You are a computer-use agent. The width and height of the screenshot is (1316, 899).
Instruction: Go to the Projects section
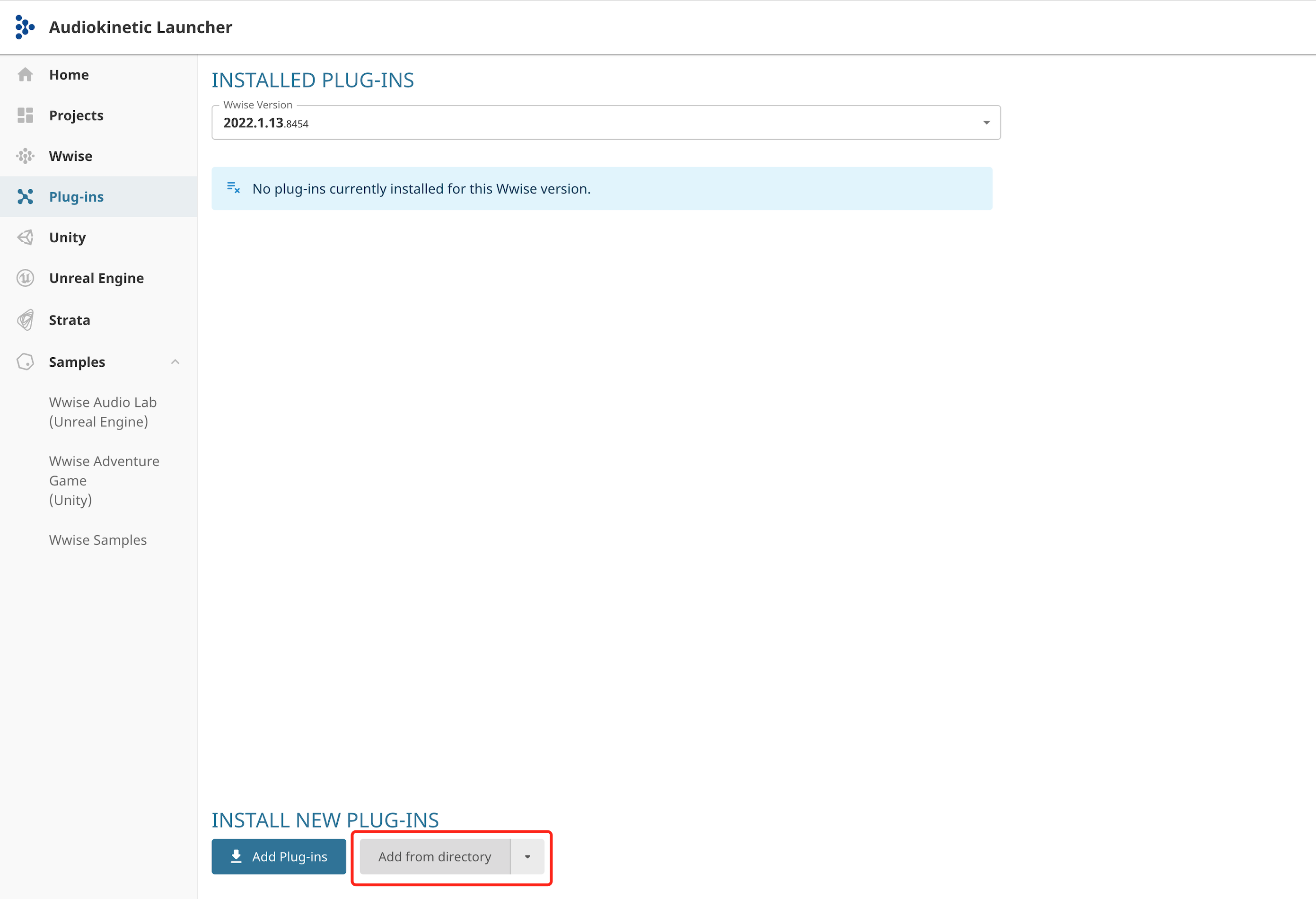(98, 115)
